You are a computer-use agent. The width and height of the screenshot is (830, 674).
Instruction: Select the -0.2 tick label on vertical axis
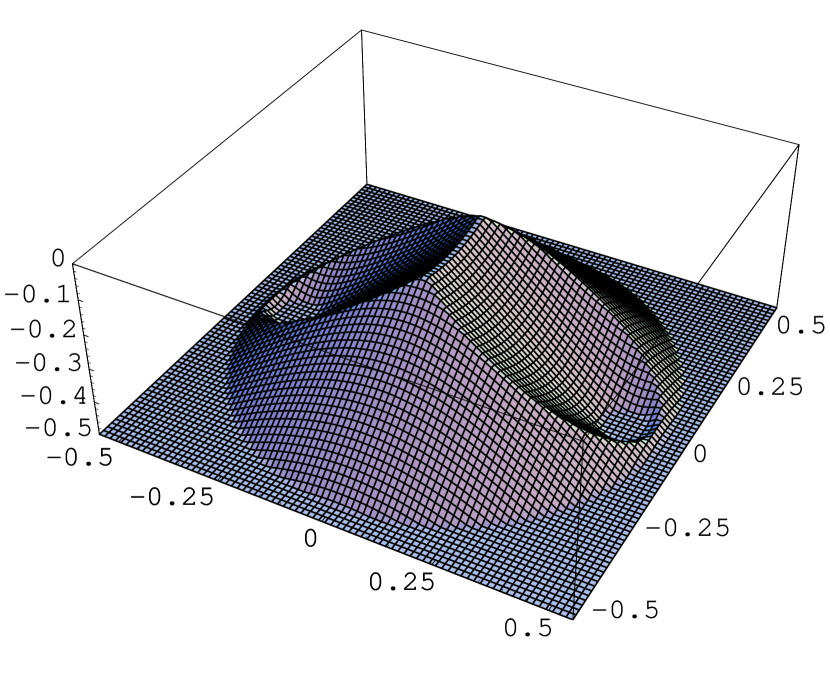coord(43,330)
